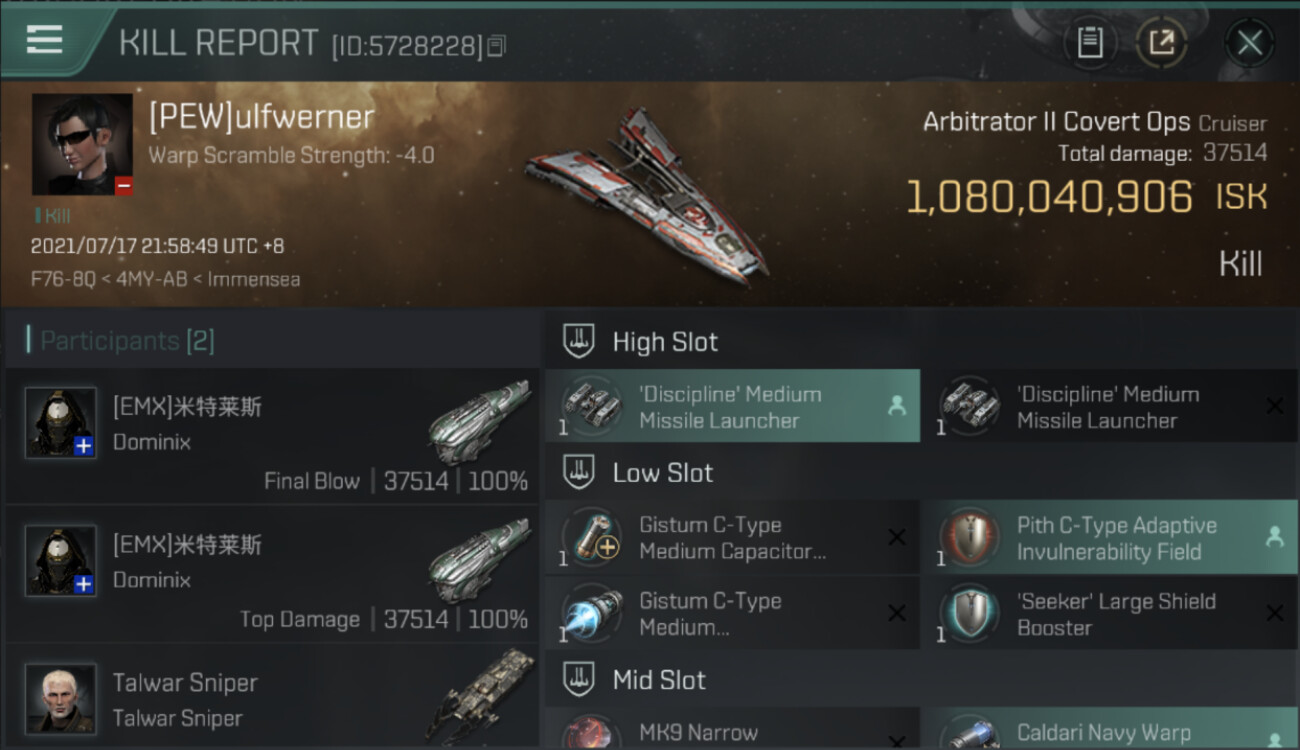Viewport: 1300px width, 750px height.
Task: Copy kill report ID with copy icon
Action: 497,46
